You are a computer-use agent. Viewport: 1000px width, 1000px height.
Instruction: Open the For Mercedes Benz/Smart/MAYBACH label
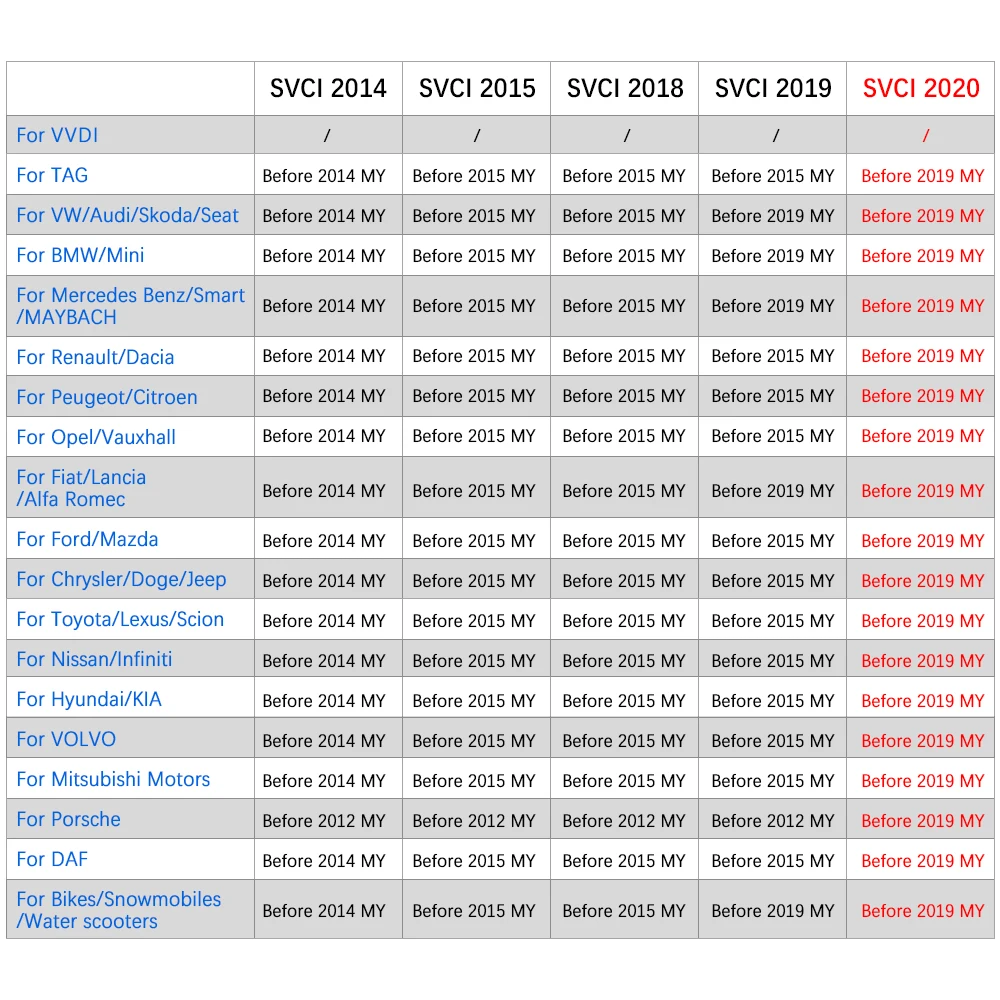130,306
